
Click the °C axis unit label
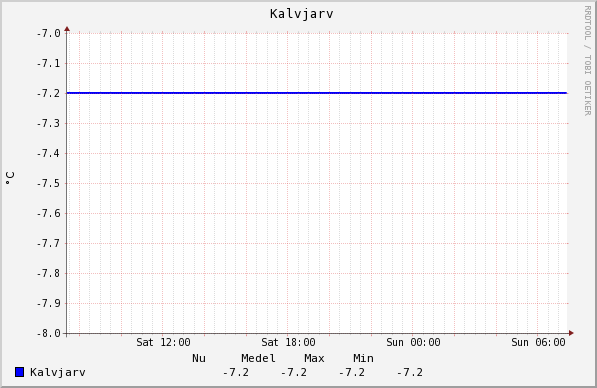[10, 178]
